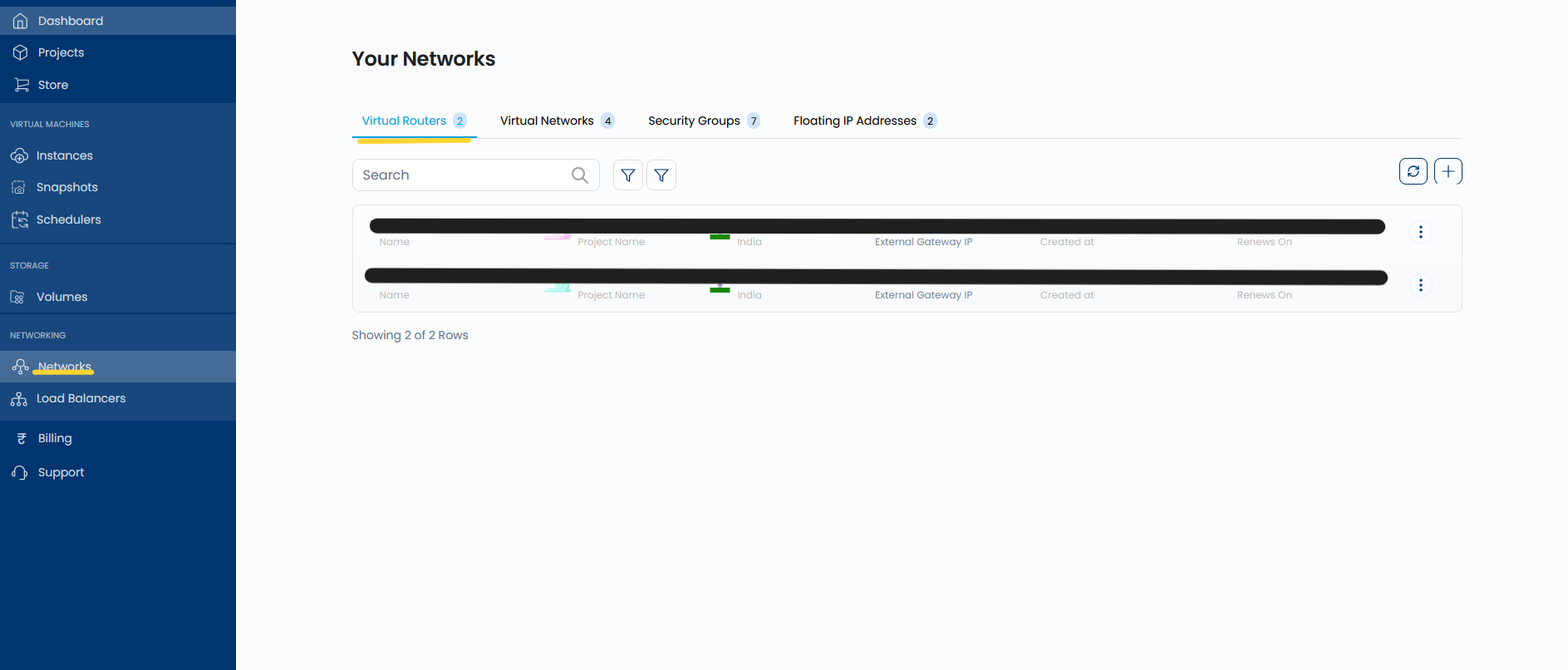Click the Floating IP Addresses count badge

[x=931, y=121]
